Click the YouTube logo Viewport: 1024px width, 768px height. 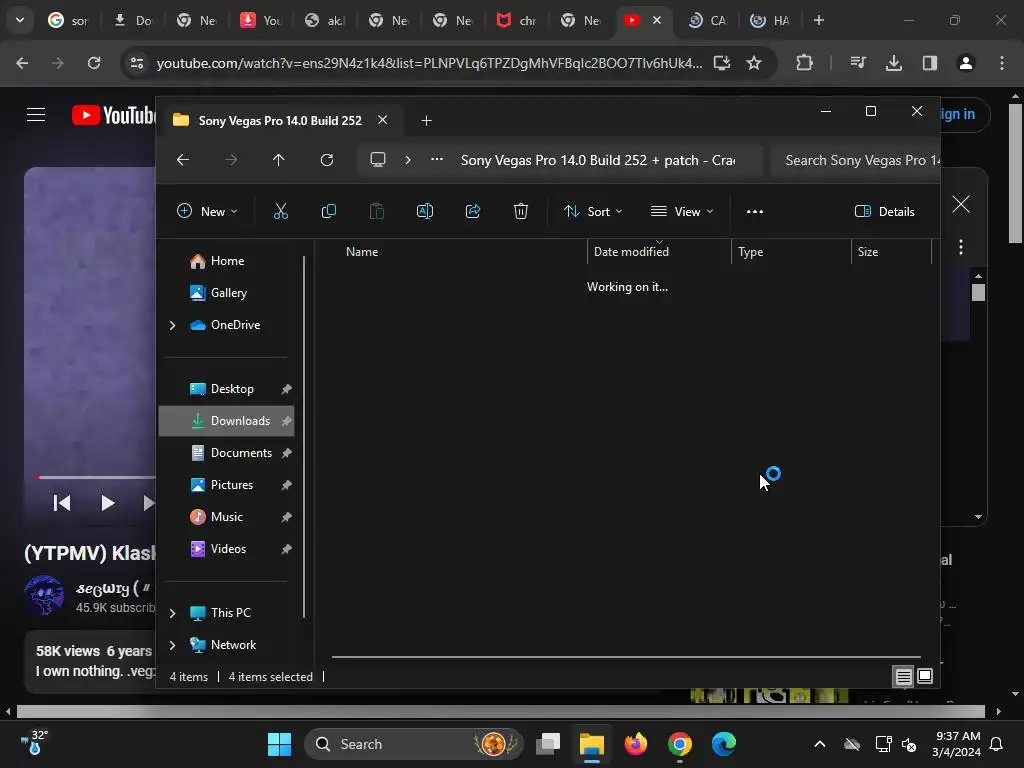(x=113, y=115)
